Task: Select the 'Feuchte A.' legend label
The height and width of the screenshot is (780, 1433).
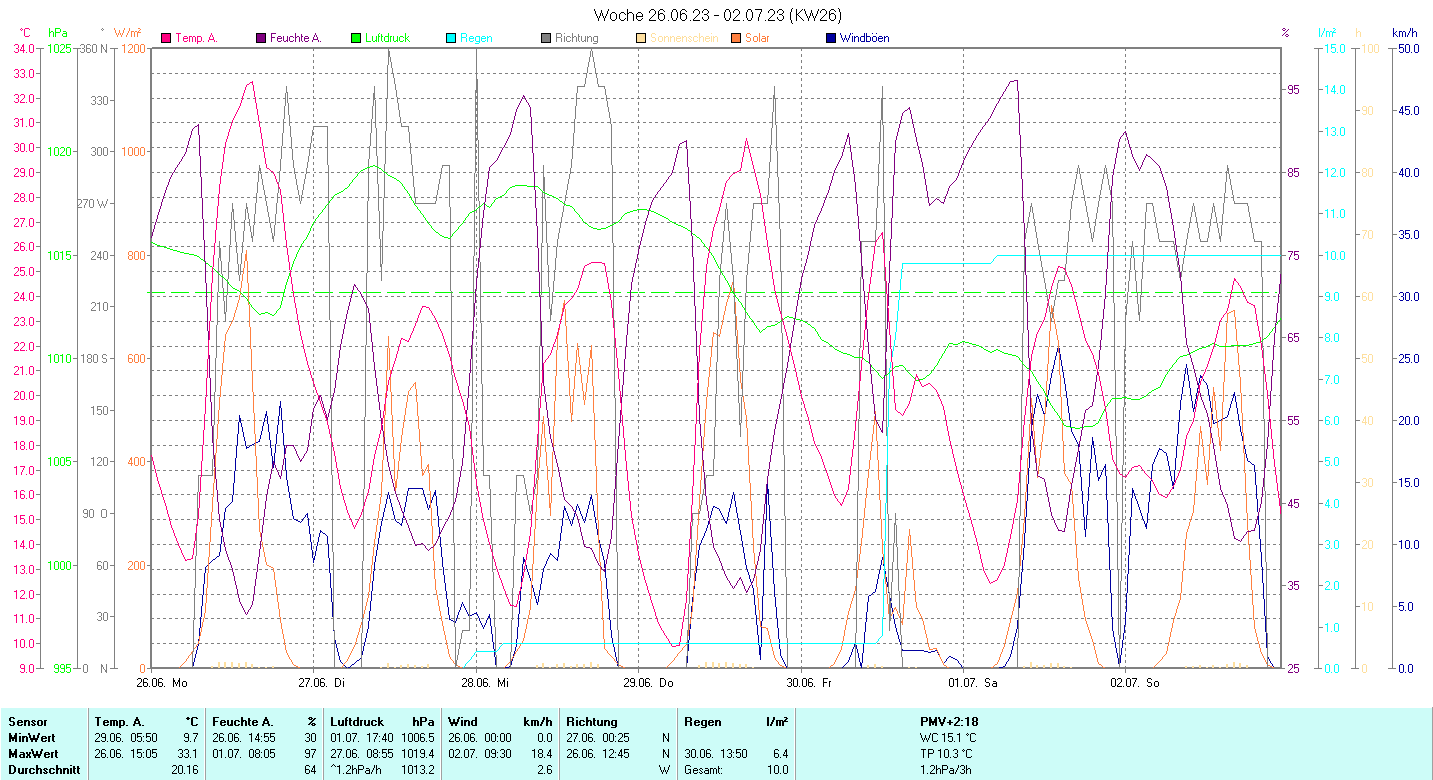Action: (296, 39)
